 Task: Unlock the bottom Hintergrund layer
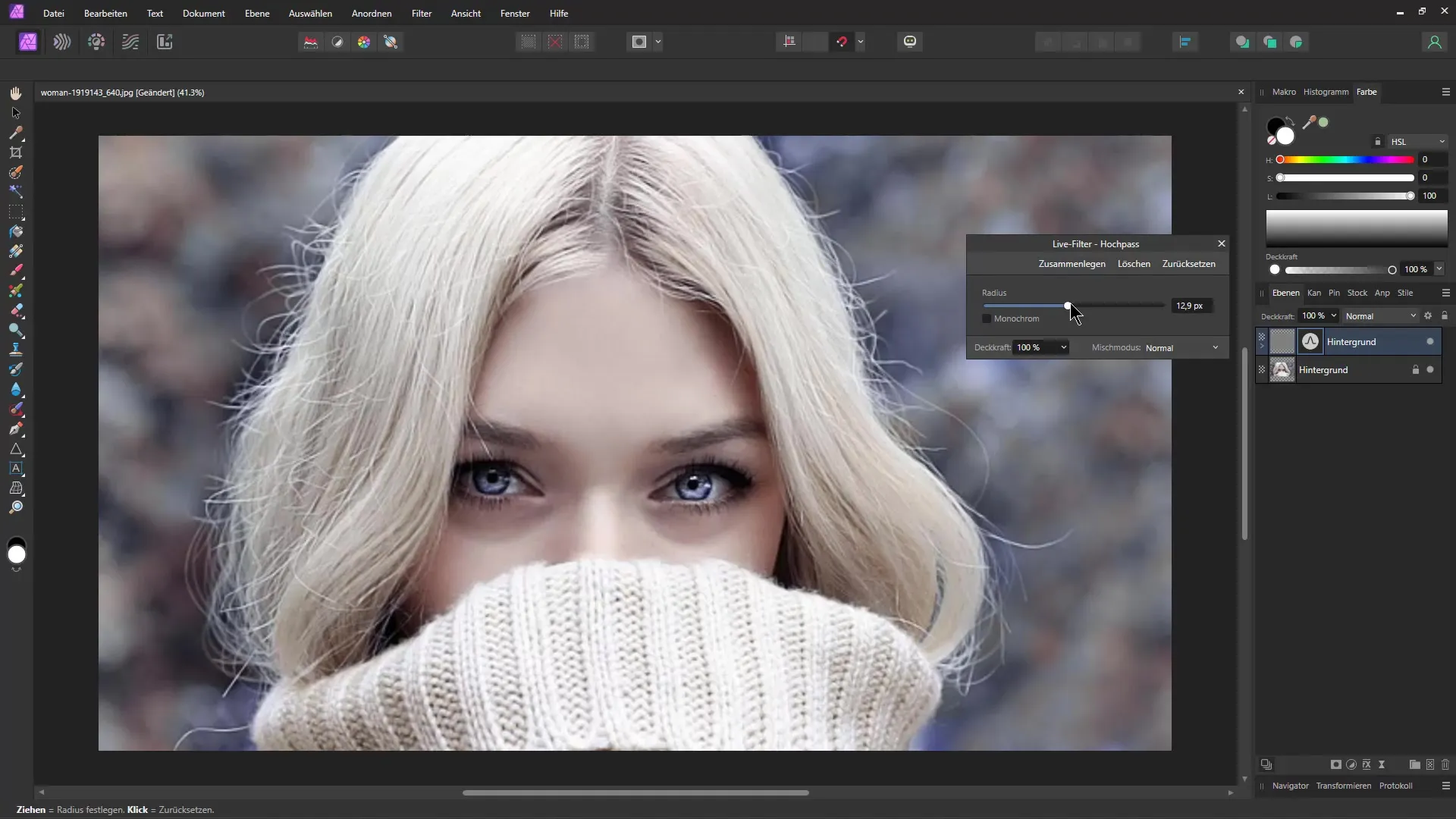pos(1415,370)
